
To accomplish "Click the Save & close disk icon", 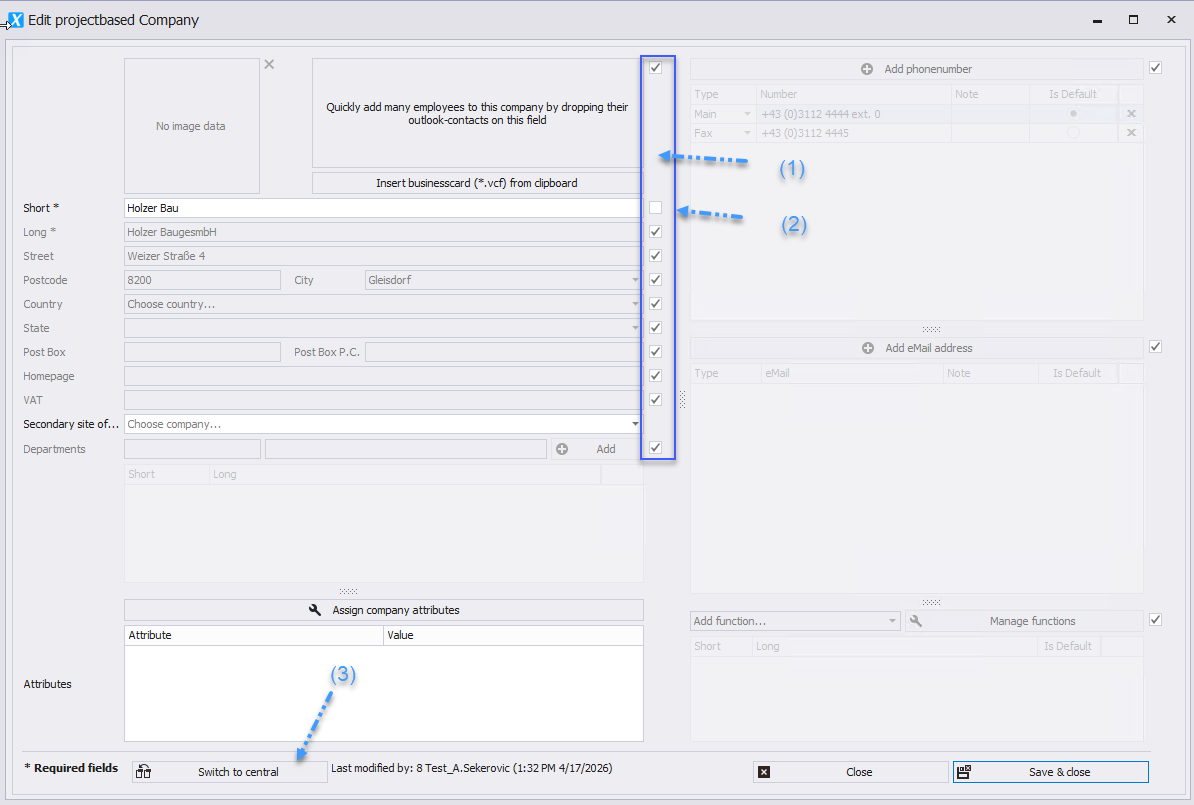I will click(x=963, y=772).
